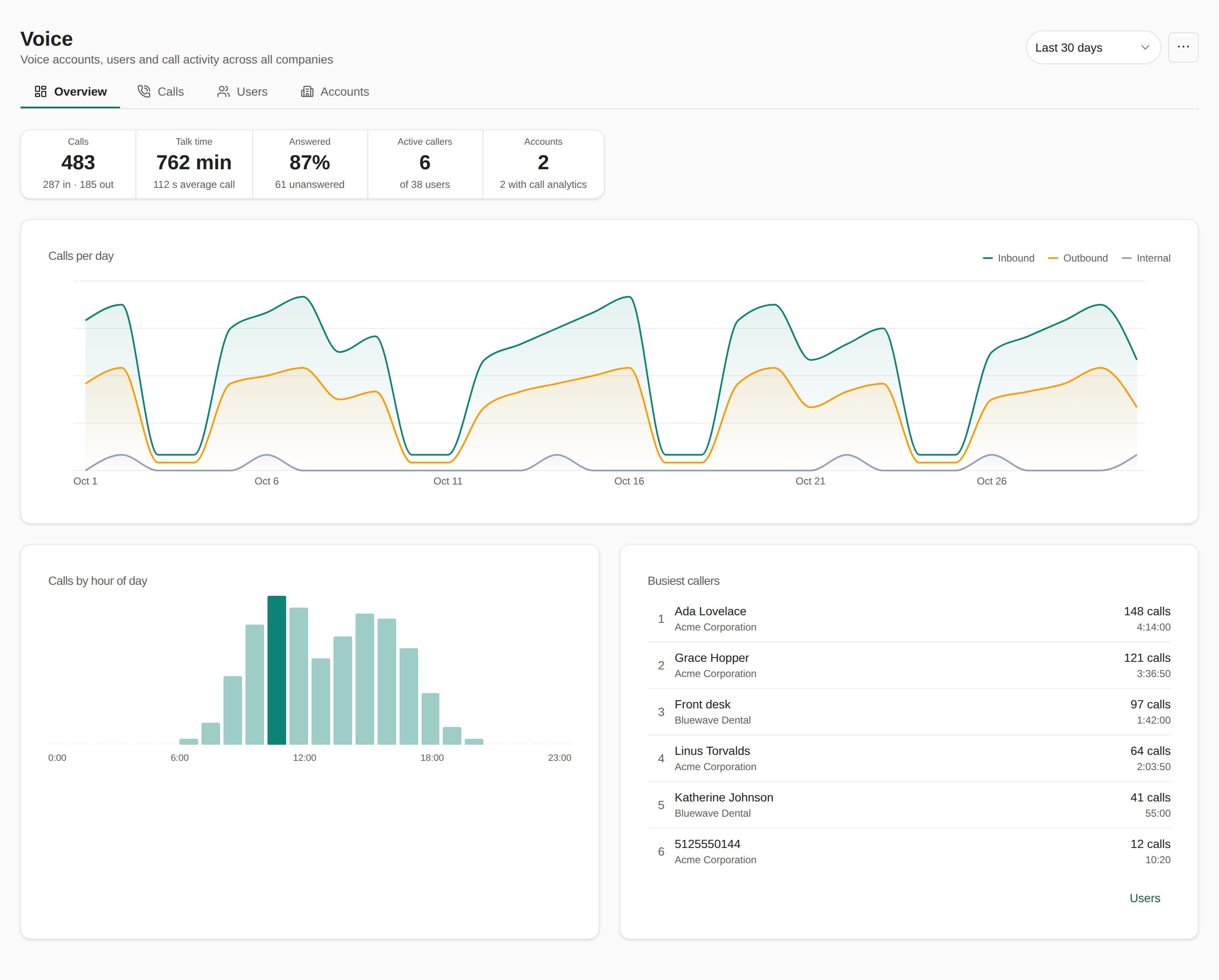This screenshot has height=980, width=1219.
Task: Click the Calls per day chart title
Action: coord(81,256)
